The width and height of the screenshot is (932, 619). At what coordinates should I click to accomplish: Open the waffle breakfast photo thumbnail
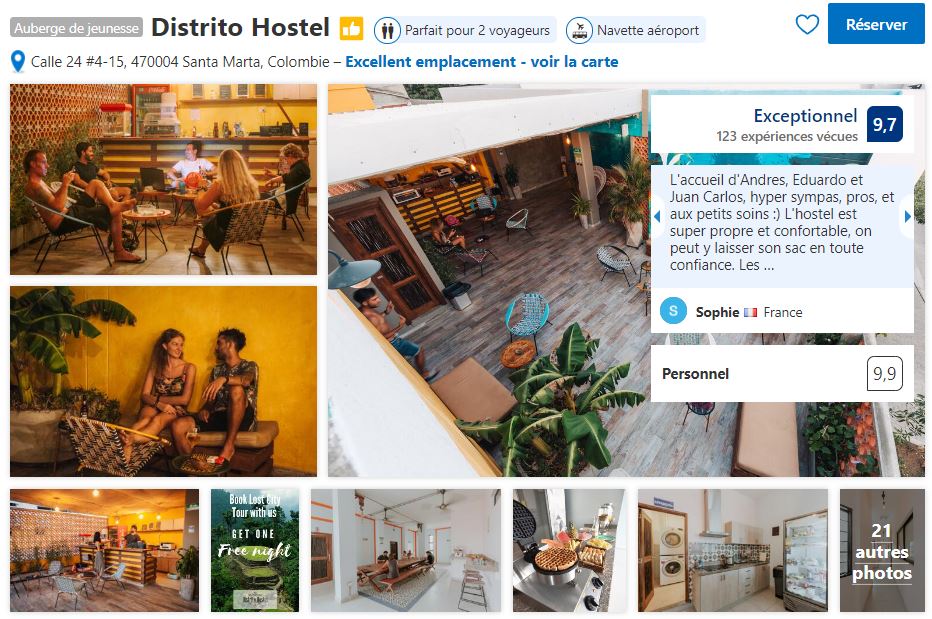569,551
